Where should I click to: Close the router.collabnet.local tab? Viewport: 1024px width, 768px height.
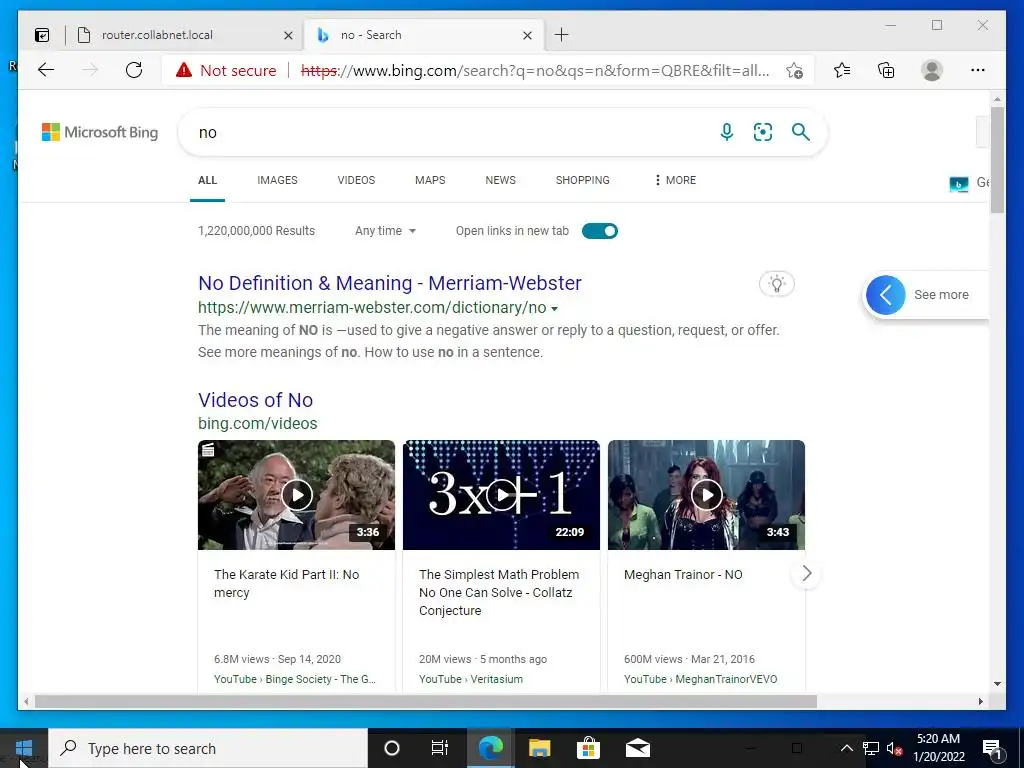(288, 35)
